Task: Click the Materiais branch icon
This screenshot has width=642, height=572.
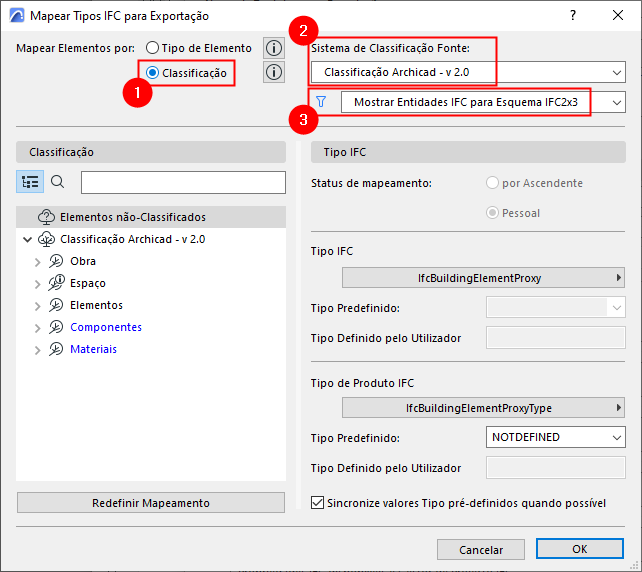Action: point(56,349)
